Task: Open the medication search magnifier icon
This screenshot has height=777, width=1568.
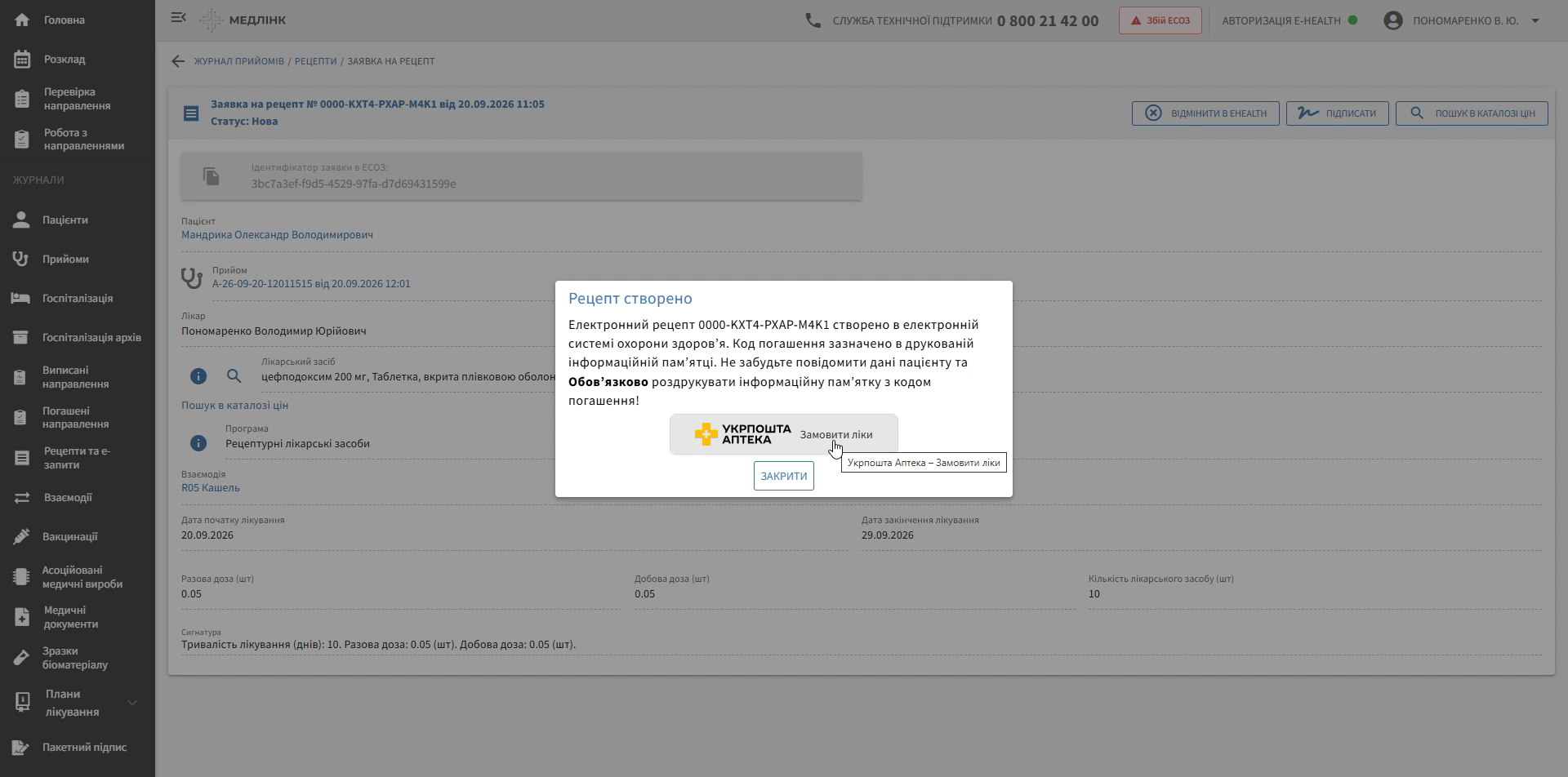Action: coord(234,376)
